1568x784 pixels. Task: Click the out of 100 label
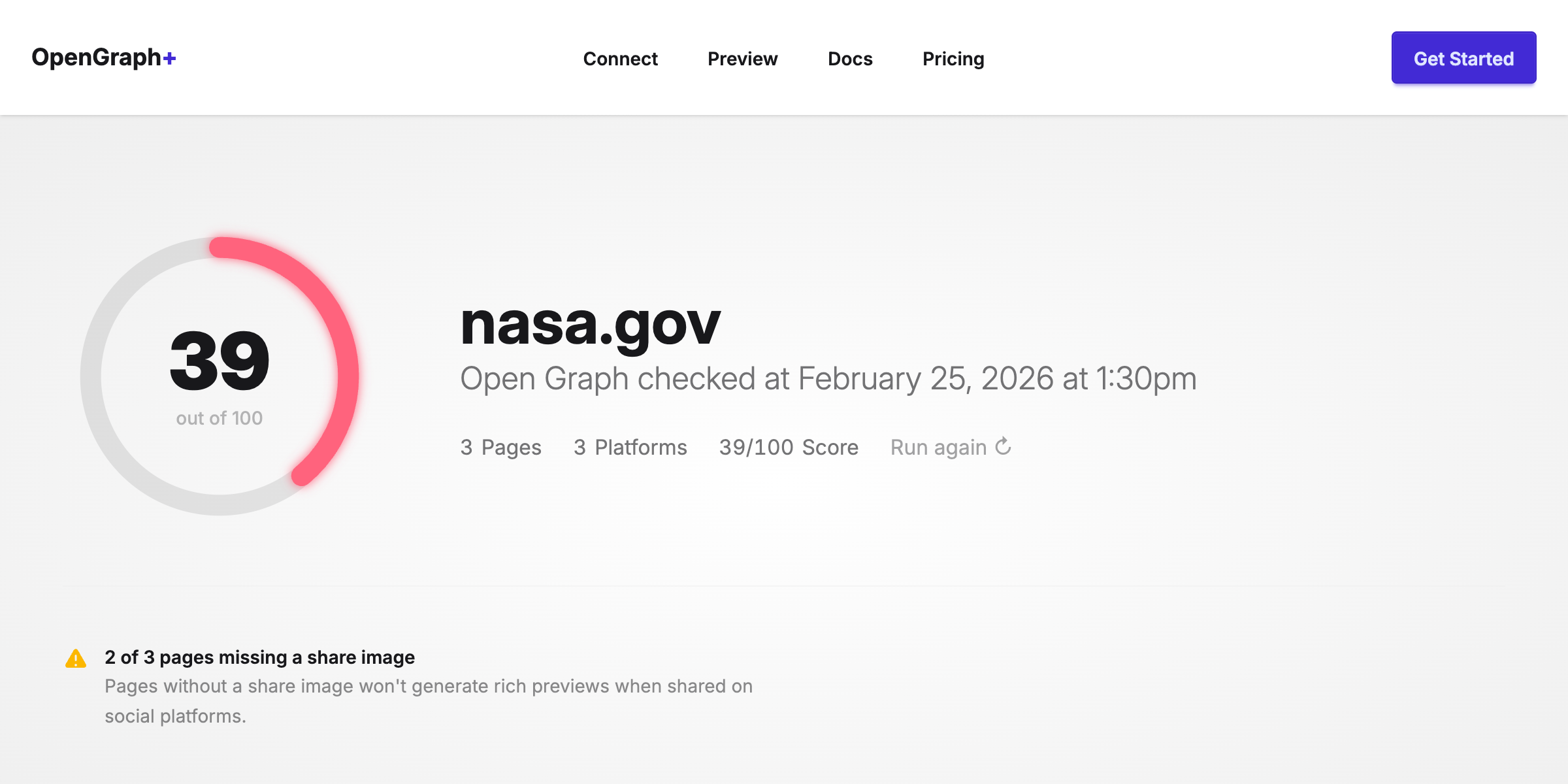(220, 418)
